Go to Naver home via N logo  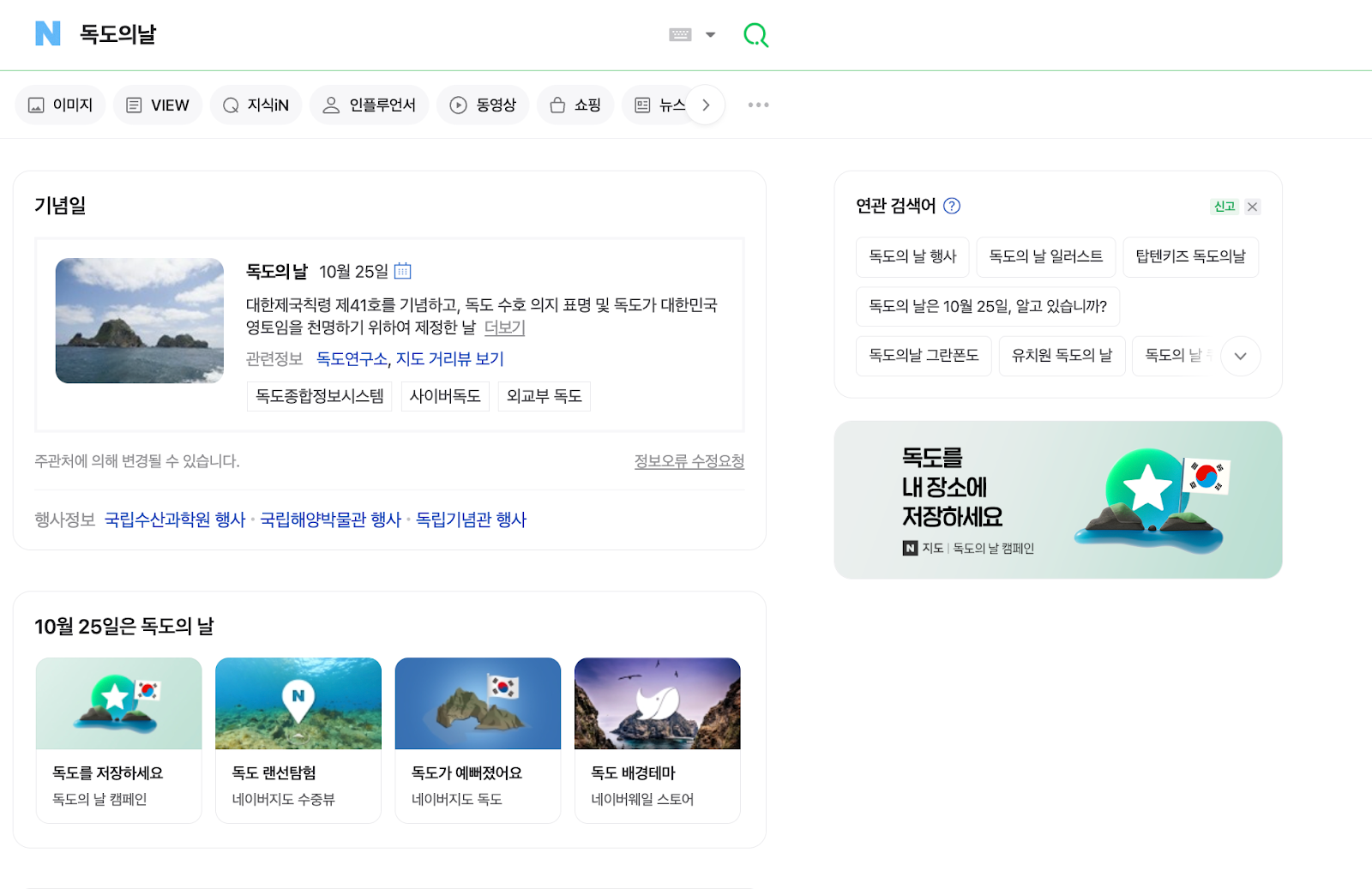coord(48,33)
